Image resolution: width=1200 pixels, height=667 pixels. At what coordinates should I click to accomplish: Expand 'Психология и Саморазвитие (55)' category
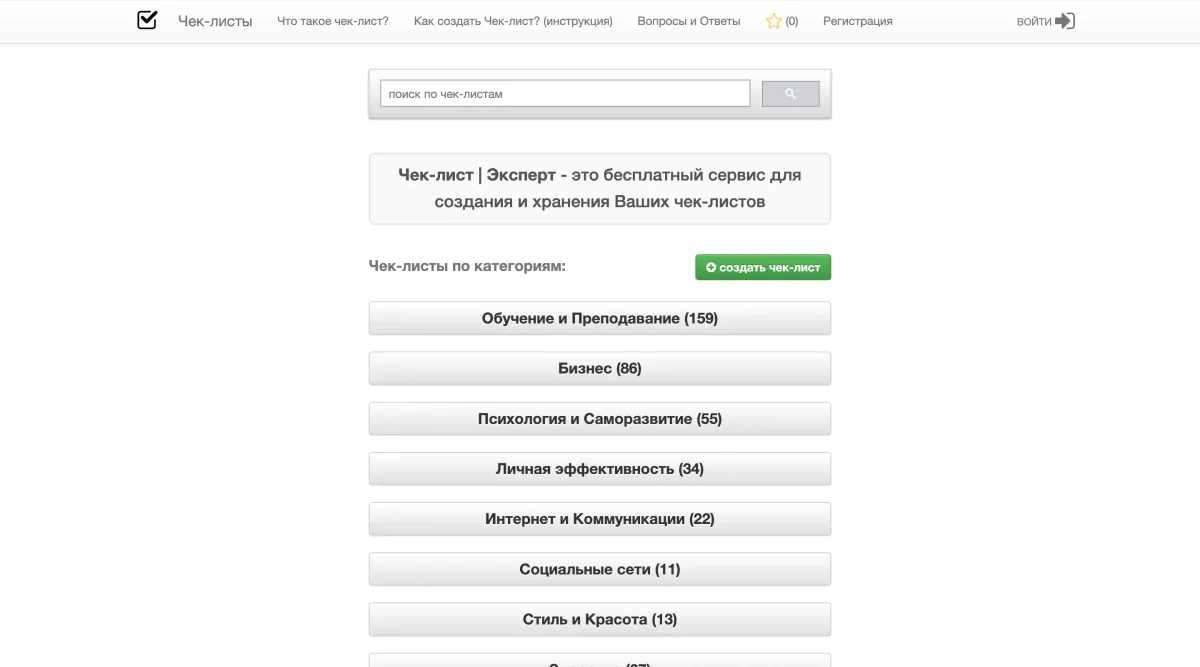(600, 419)
